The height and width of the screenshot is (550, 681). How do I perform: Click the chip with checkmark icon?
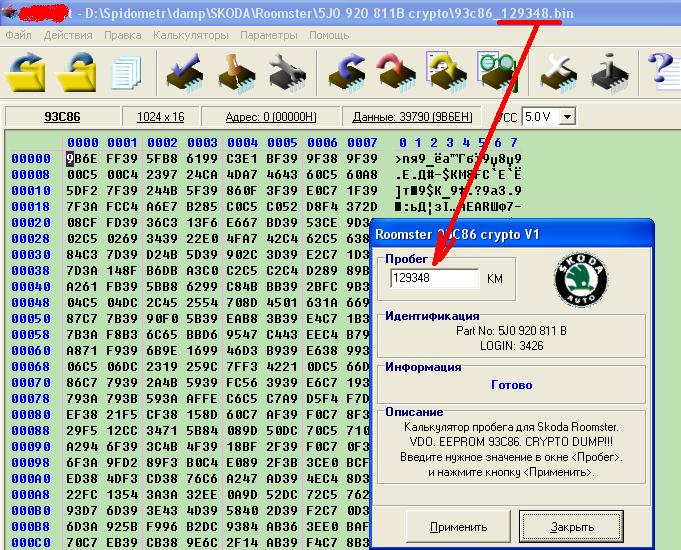(x=185, y=73)
